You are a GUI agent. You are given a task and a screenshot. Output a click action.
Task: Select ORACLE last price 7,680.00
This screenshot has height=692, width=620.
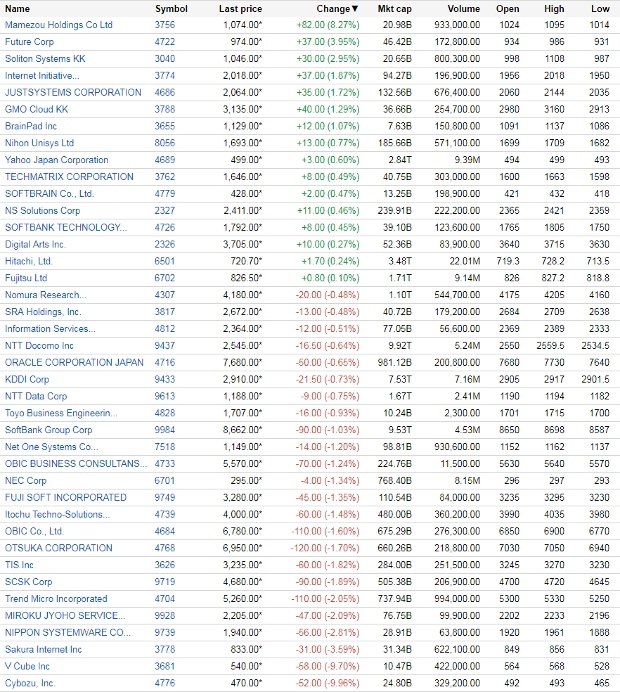click(242, 362)
